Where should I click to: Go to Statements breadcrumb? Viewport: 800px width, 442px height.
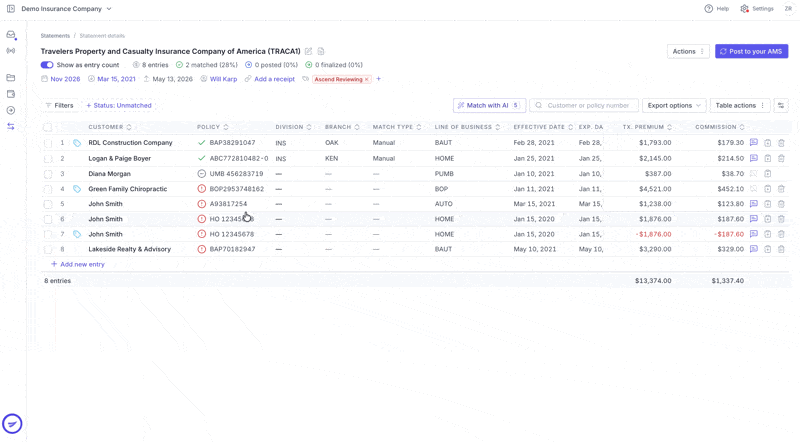tap(55, 36)
